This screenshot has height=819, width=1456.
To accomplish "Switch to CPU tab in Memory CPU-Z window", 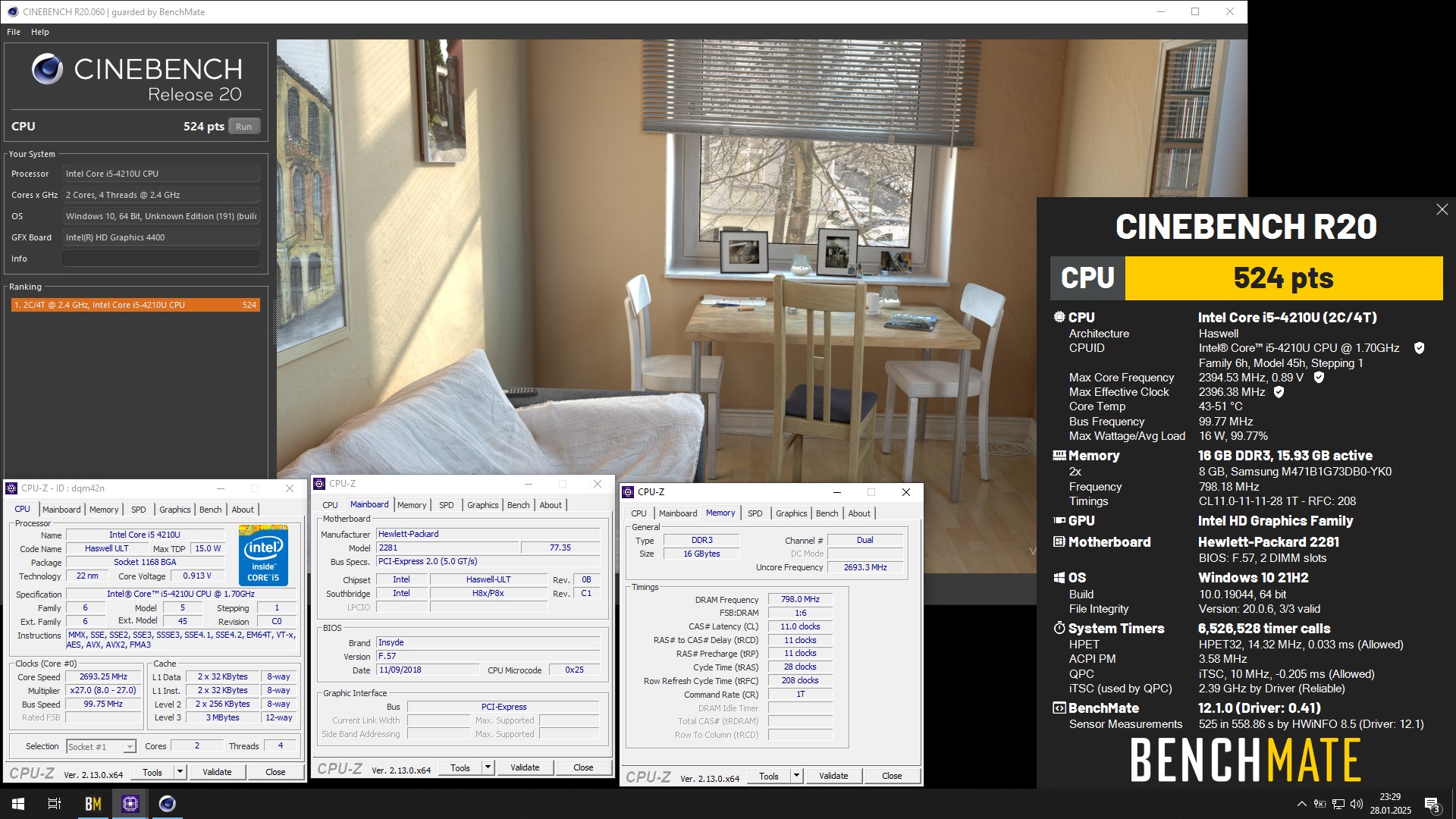I will point(639,513).
